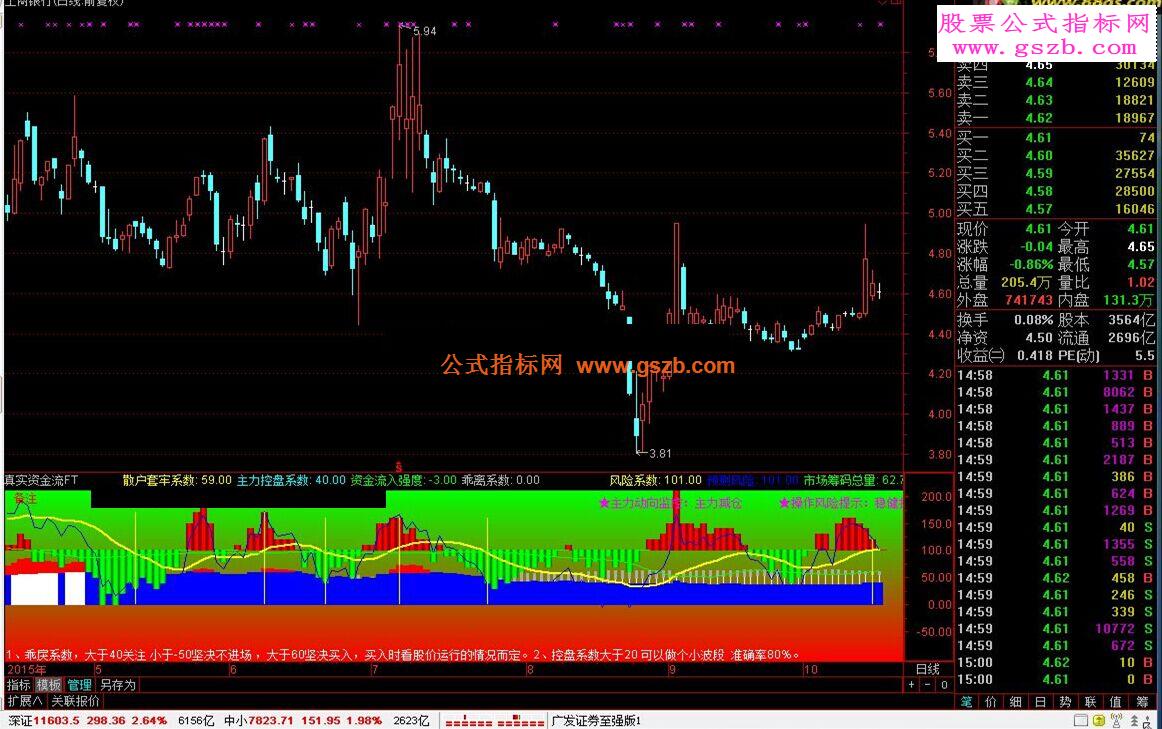Click the window layout icon in status bar

click(x=1081, y=720)
